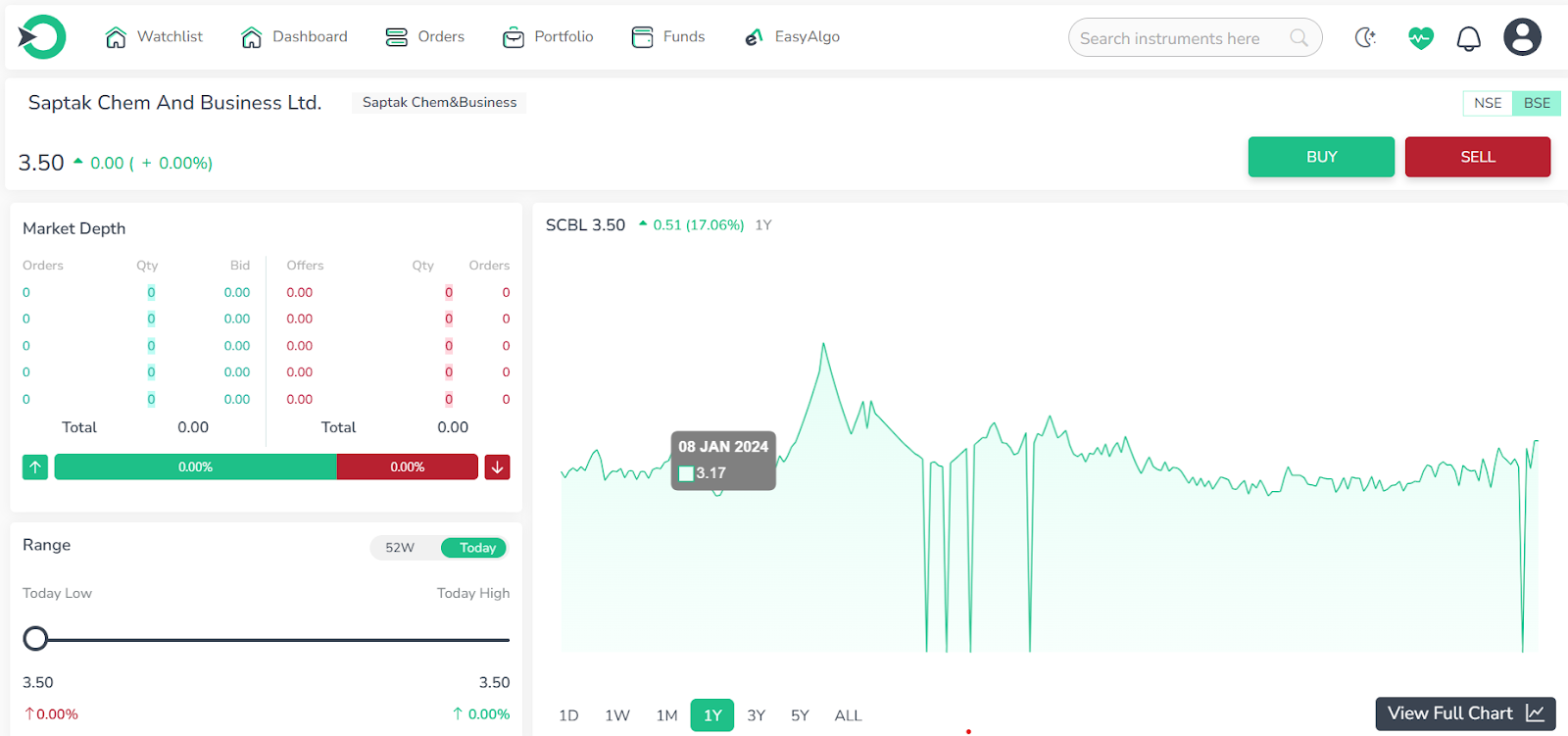The image size is (1568, 736).
Task: Click the Market Depth heading
Action: 74,228
